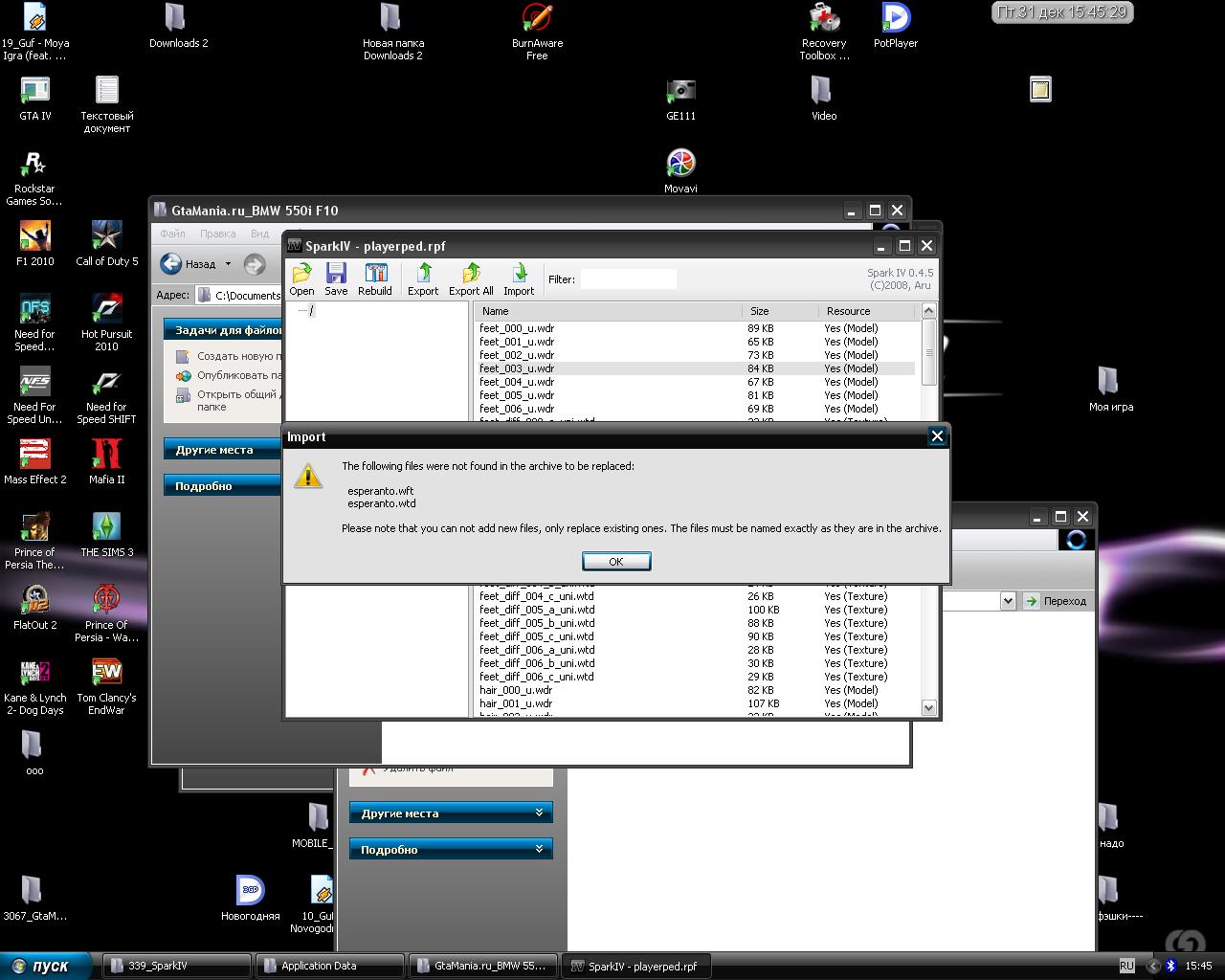The width and height of the screenshot is (1225, 980).
Task: Sort the file list by Resource column
Action: [868, 311]
